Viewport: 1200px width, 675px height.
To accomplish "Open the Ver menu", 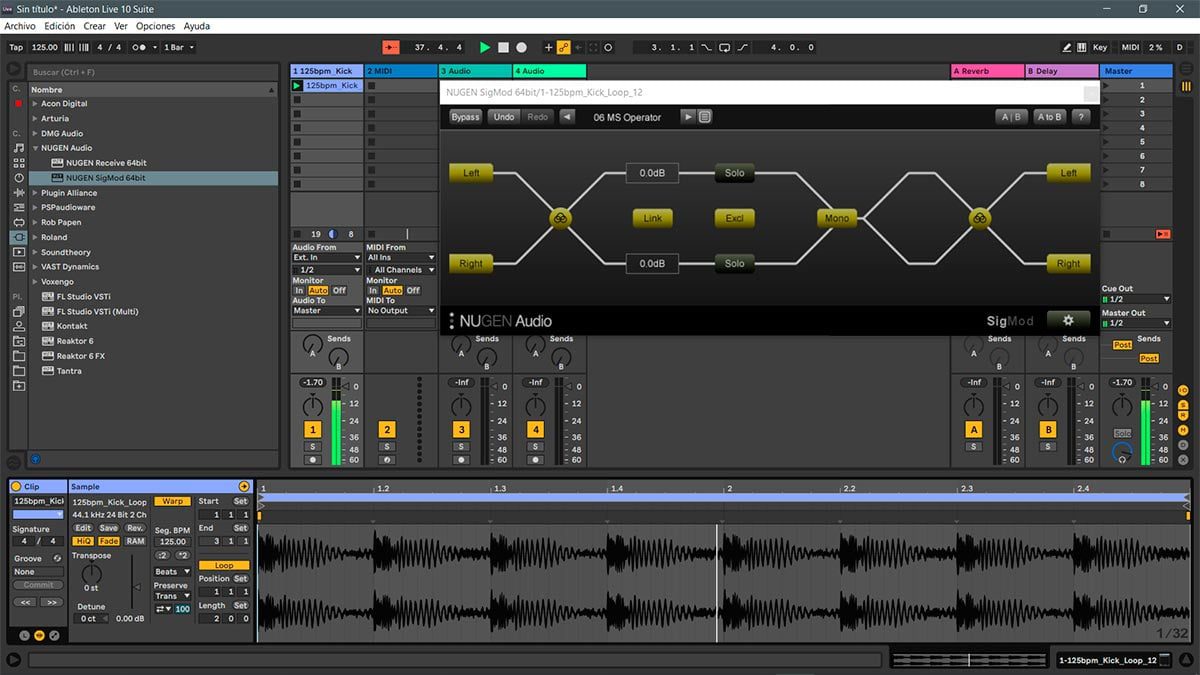I will point(121,26).
